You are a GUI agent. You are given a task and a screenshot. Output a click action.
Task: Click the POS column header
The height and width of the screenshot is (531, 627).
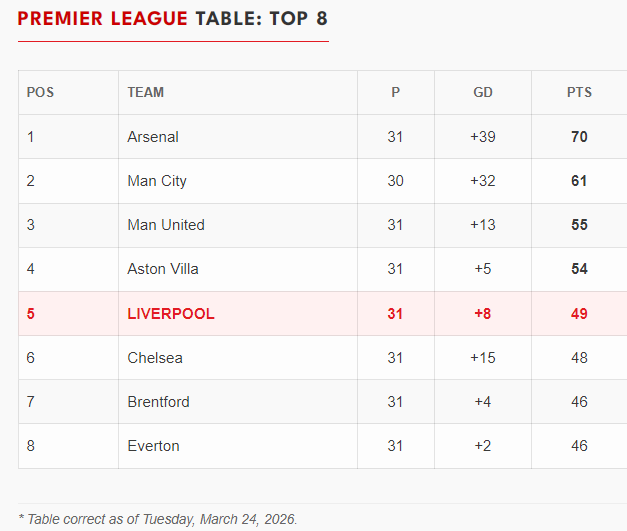(x=40, y=92)
